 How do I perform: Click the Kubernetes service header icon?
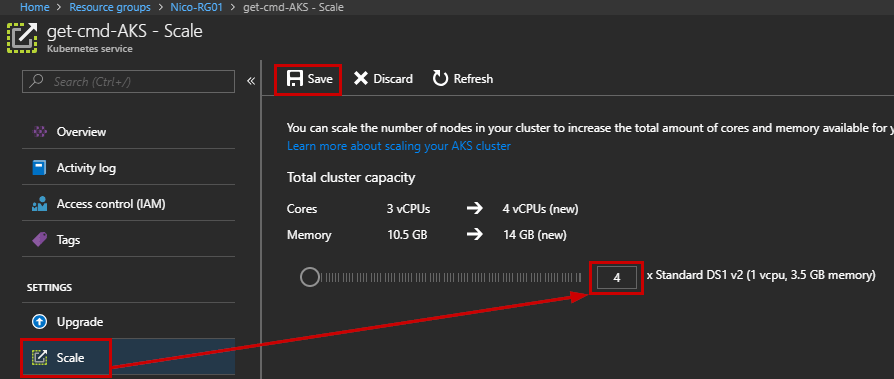(22, 38)
